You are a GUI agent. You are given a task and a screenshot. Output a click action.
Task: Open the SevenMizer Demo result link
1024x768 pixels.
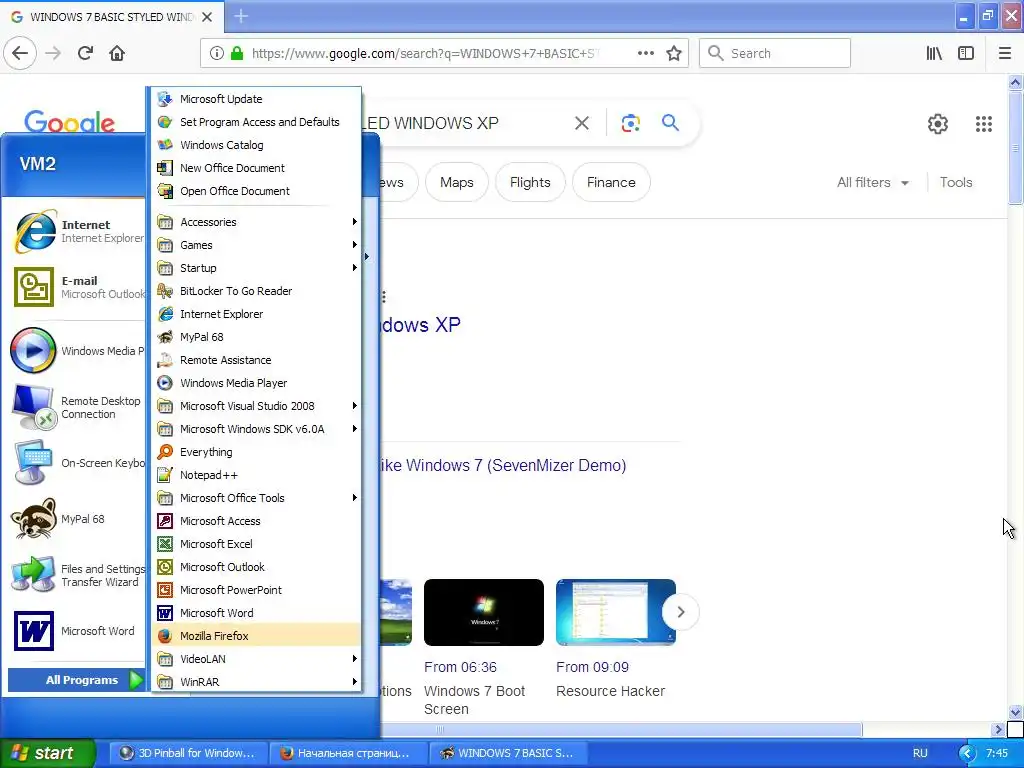pyautogui.click(x=503, y=465)
